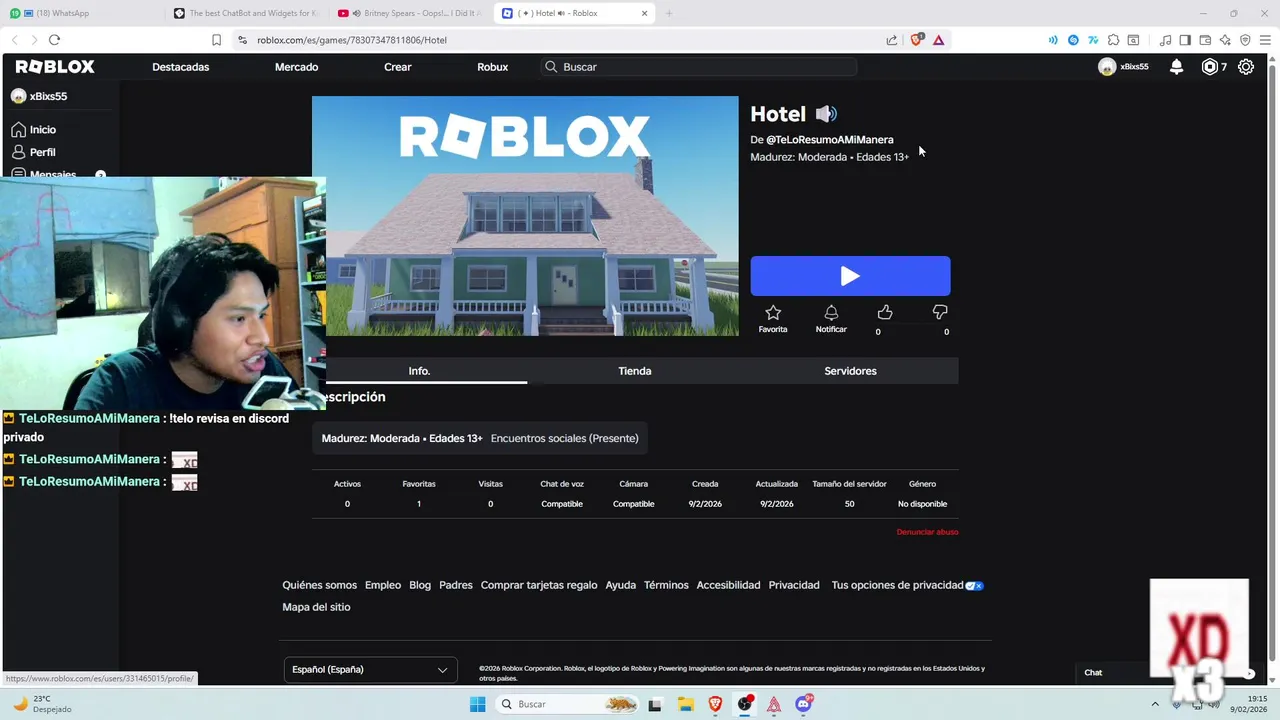Screen dimensions: 1280x720
Task: Click the Roblox logo in header
Action: click(55, 66)
